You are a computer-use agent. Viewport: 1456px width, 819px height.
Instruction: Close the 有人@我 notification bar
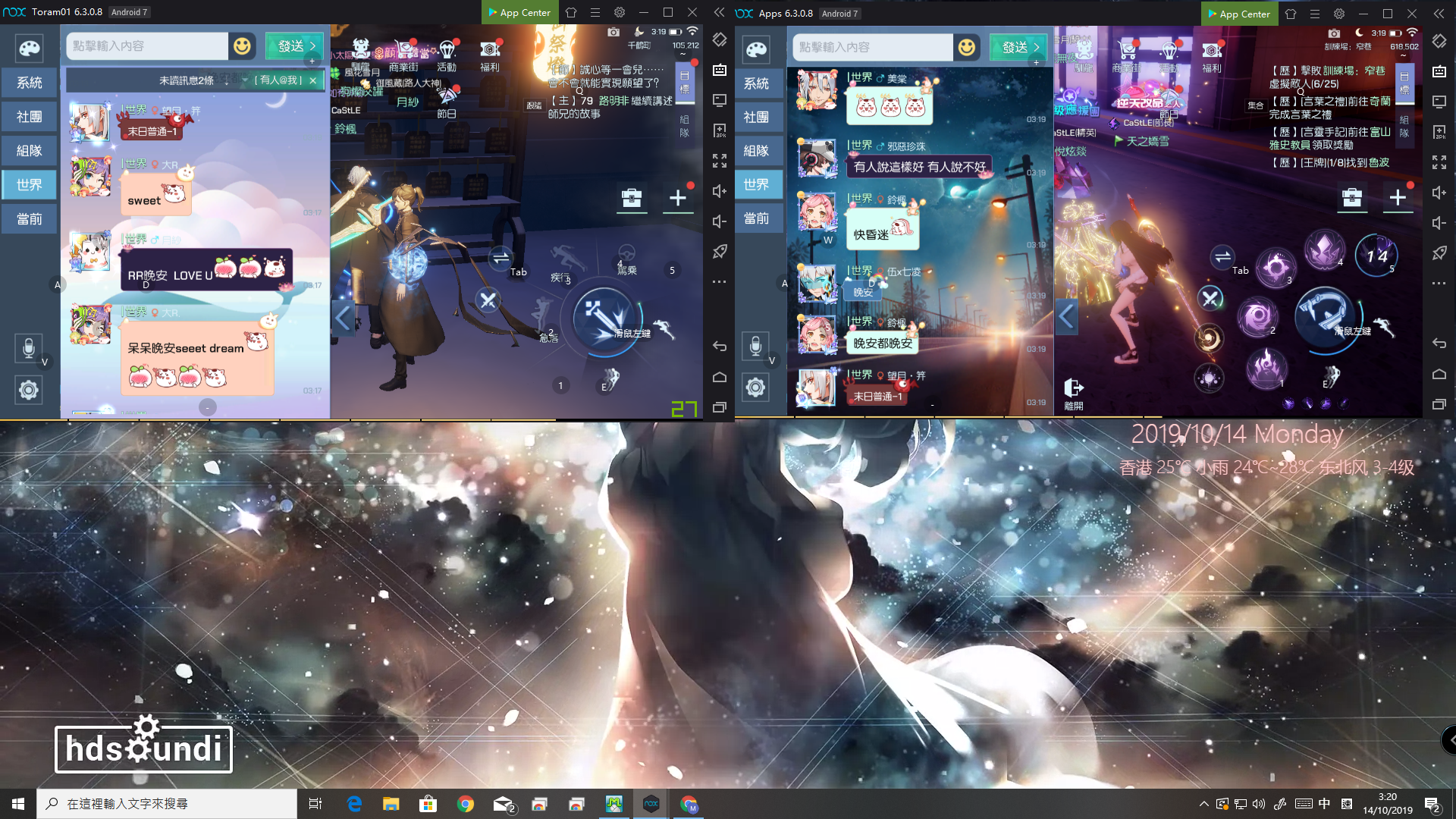click(x=312, y=80)
